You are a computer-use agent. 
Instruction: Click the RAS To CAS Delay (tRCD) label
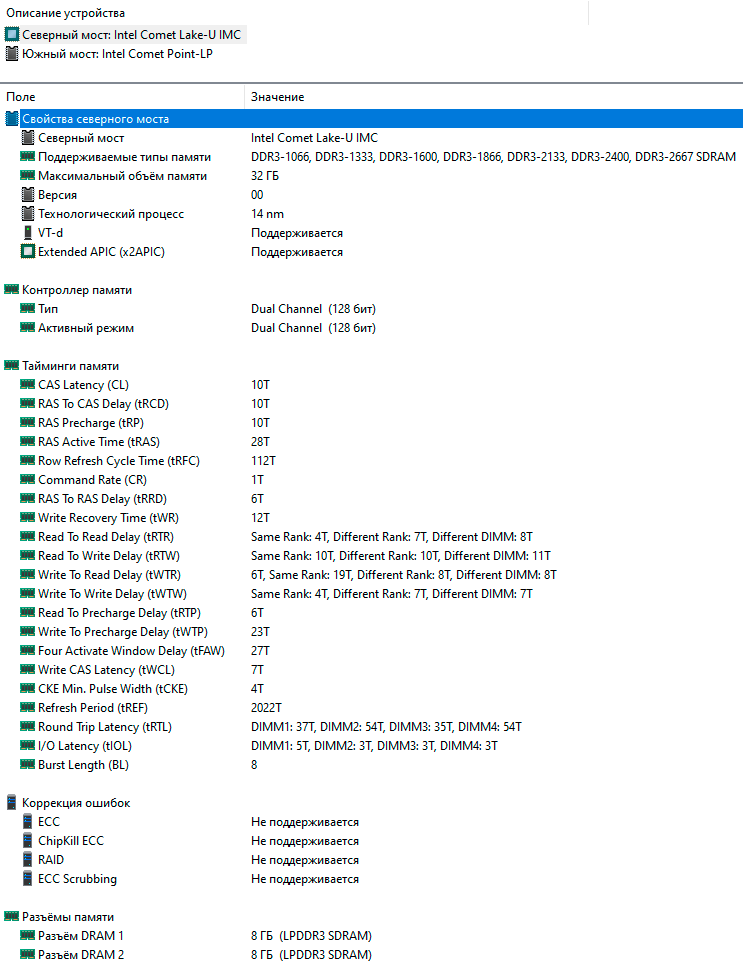103,404
